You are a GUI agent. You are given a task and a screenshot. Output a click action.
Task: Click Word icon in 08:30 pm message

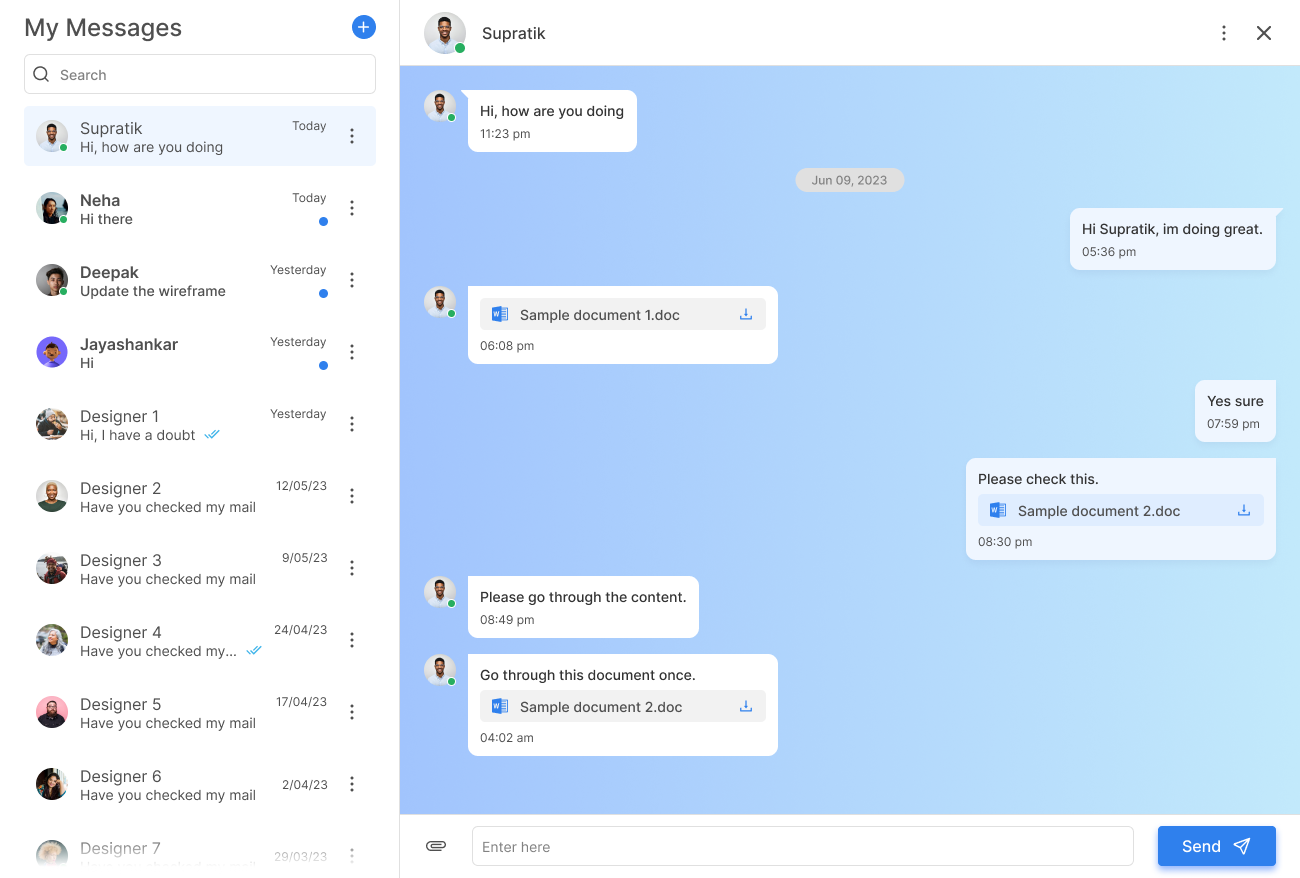coord(998,510)
